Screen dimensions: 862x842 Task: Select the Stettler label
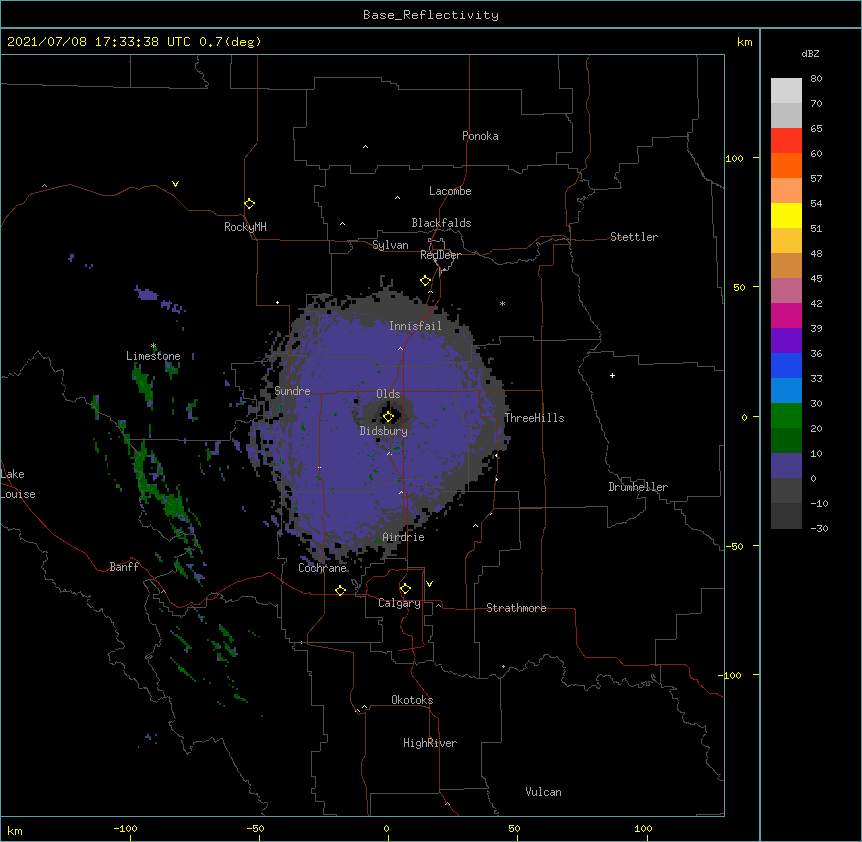(634, 237)
